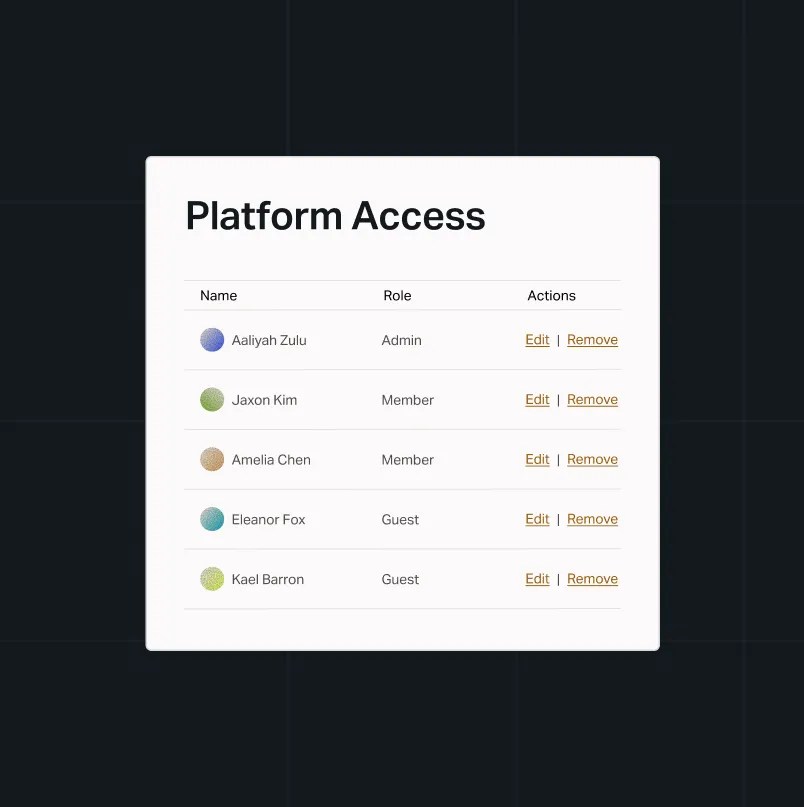
Task: Click Aaliyah Zulu's blue avatar
Action: click(212, 340)
